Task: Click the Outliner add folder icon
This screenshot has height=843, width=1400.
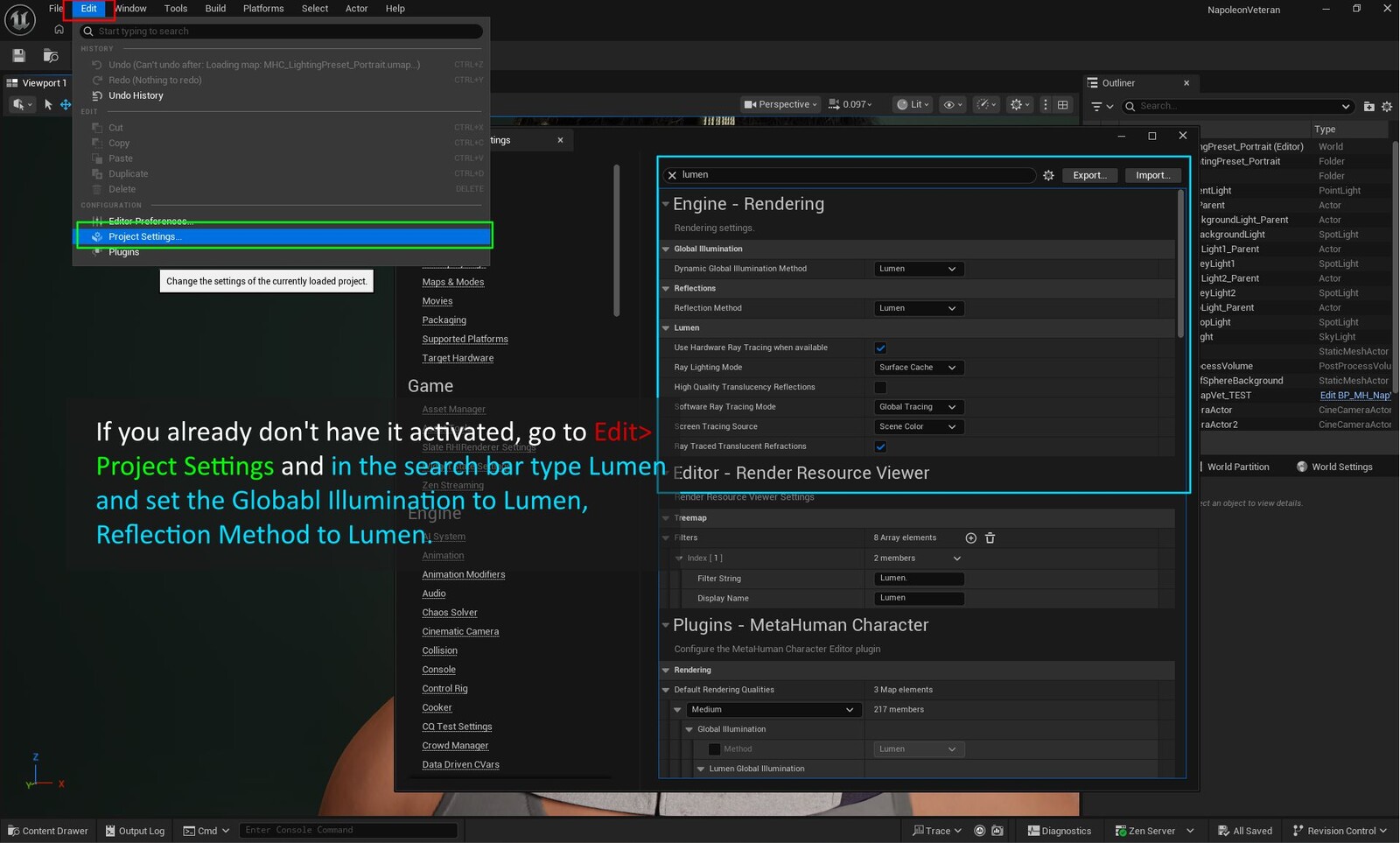Action: click(1368, 106)
